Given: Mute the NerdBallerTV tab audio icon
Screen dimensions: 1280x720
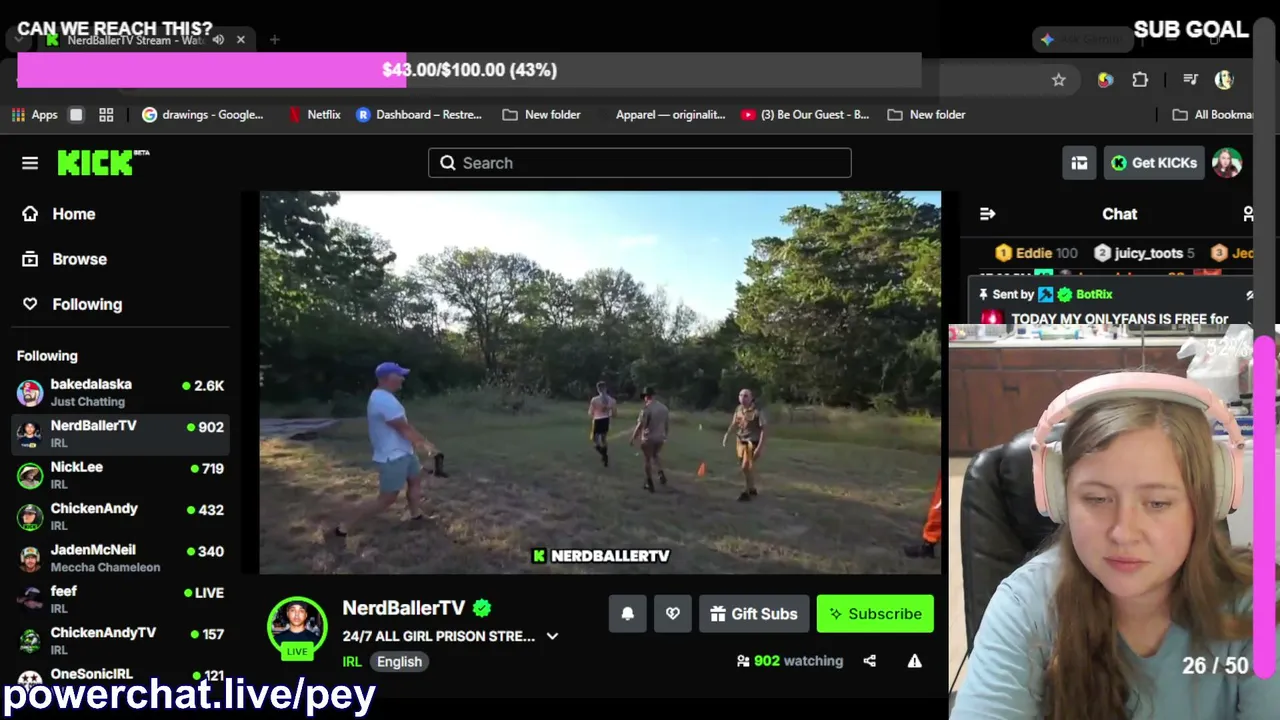Looking at the screenshot, I should (218, 40).
